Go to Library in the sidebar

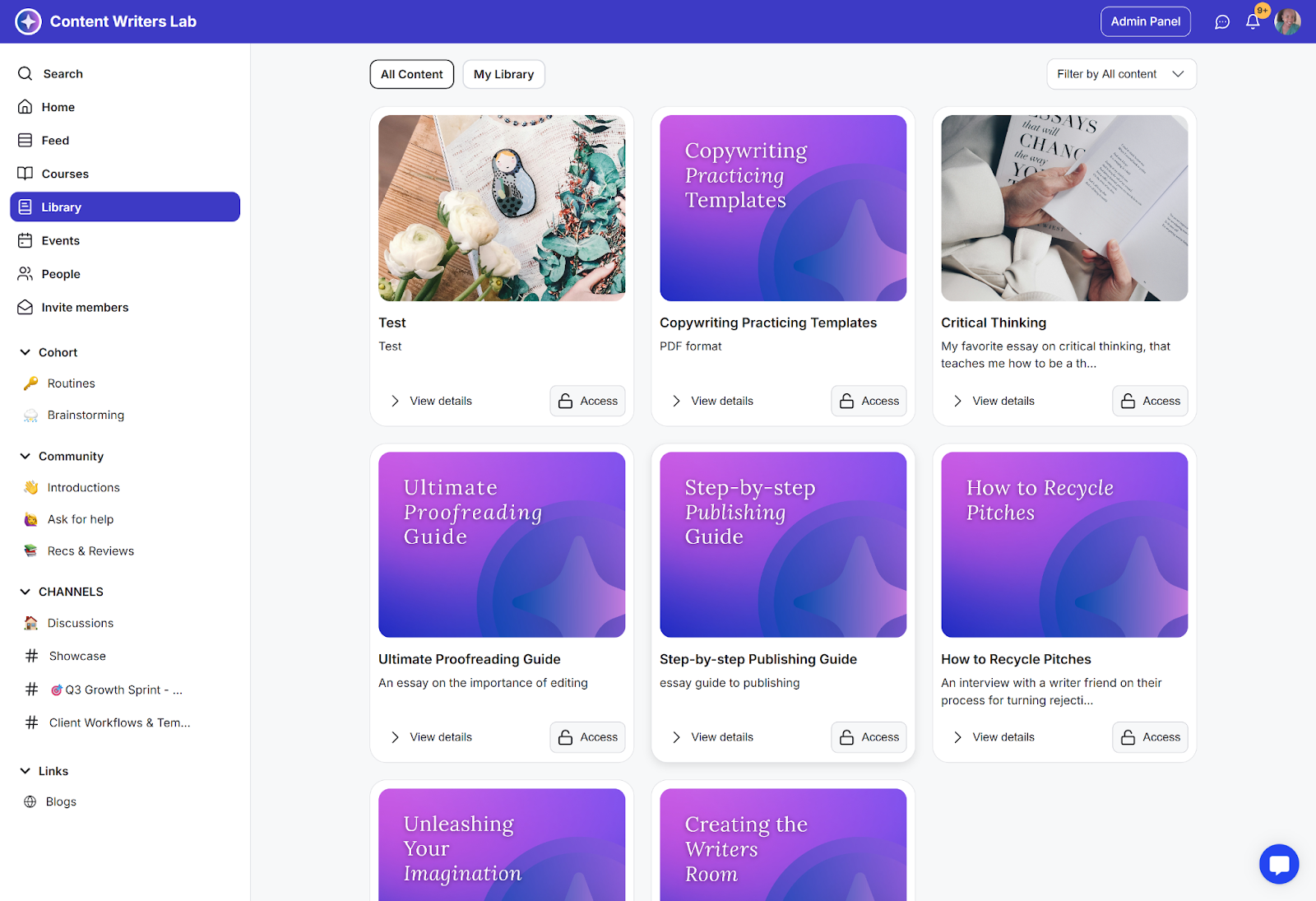click(x=125, y=207)
